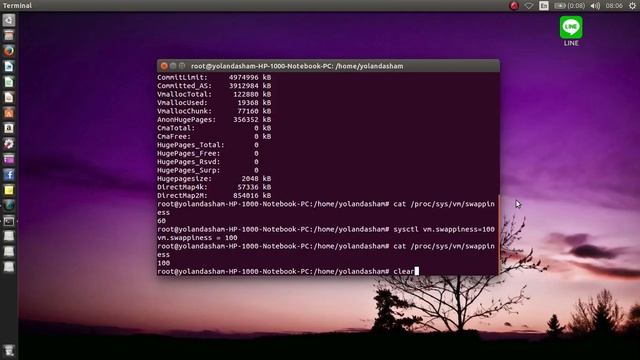
Task: Open the Facebook launcher icon
Action: [9, 175]
